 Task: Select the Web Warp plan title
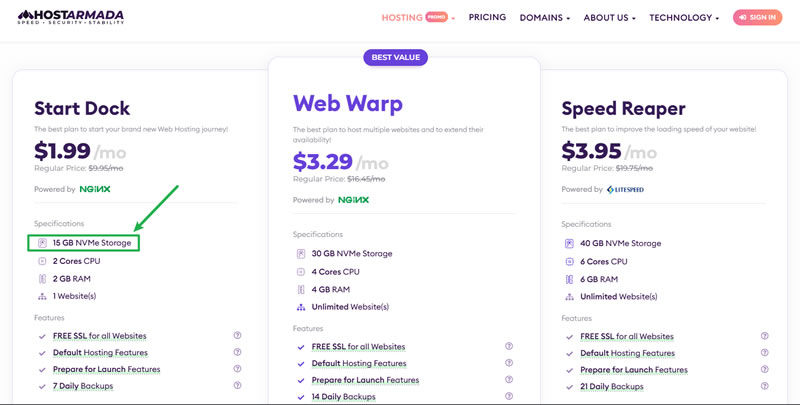point(347,103)
